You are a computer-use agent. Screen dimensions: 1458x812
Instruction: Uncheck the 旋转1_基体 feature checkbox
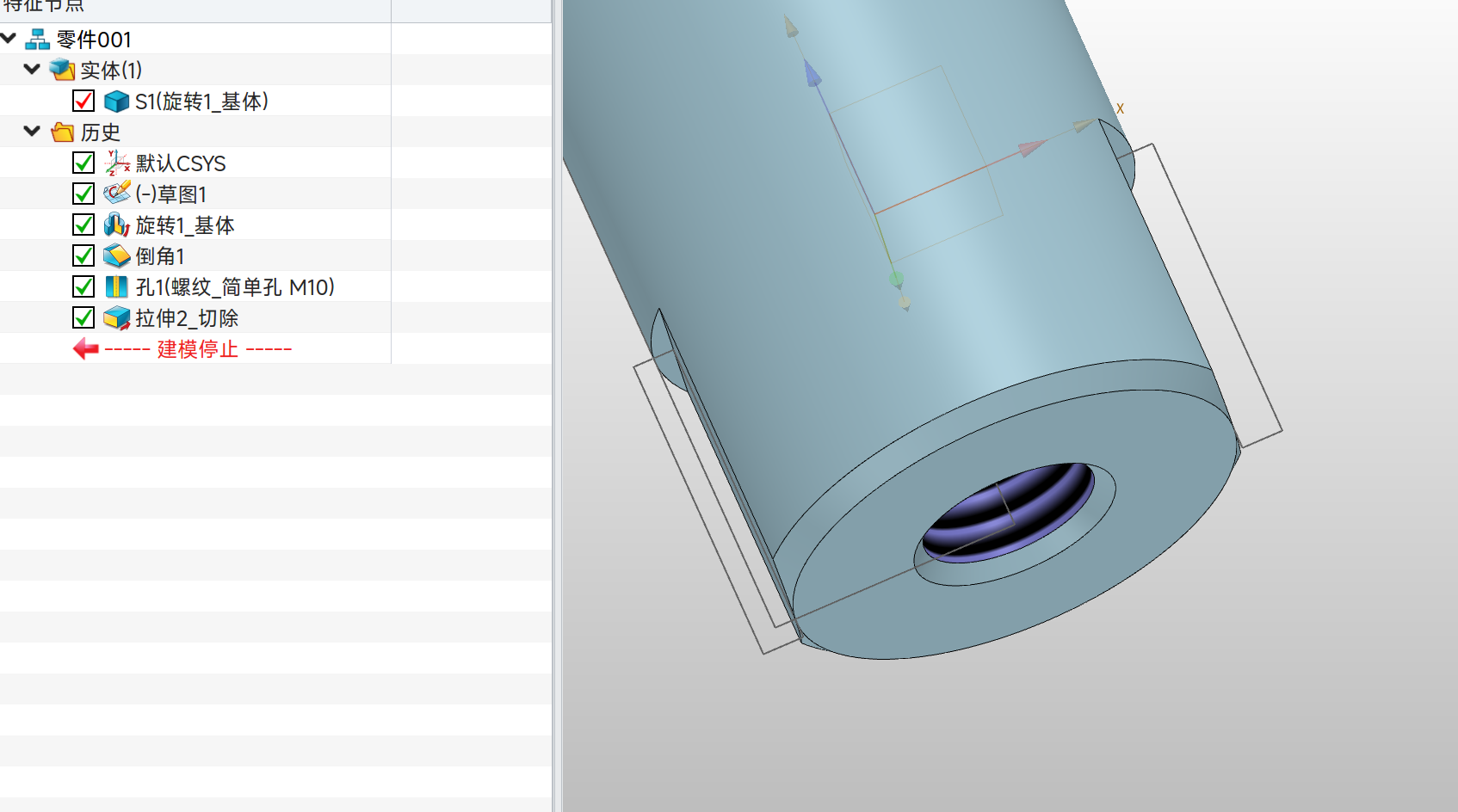coord(83,225)
